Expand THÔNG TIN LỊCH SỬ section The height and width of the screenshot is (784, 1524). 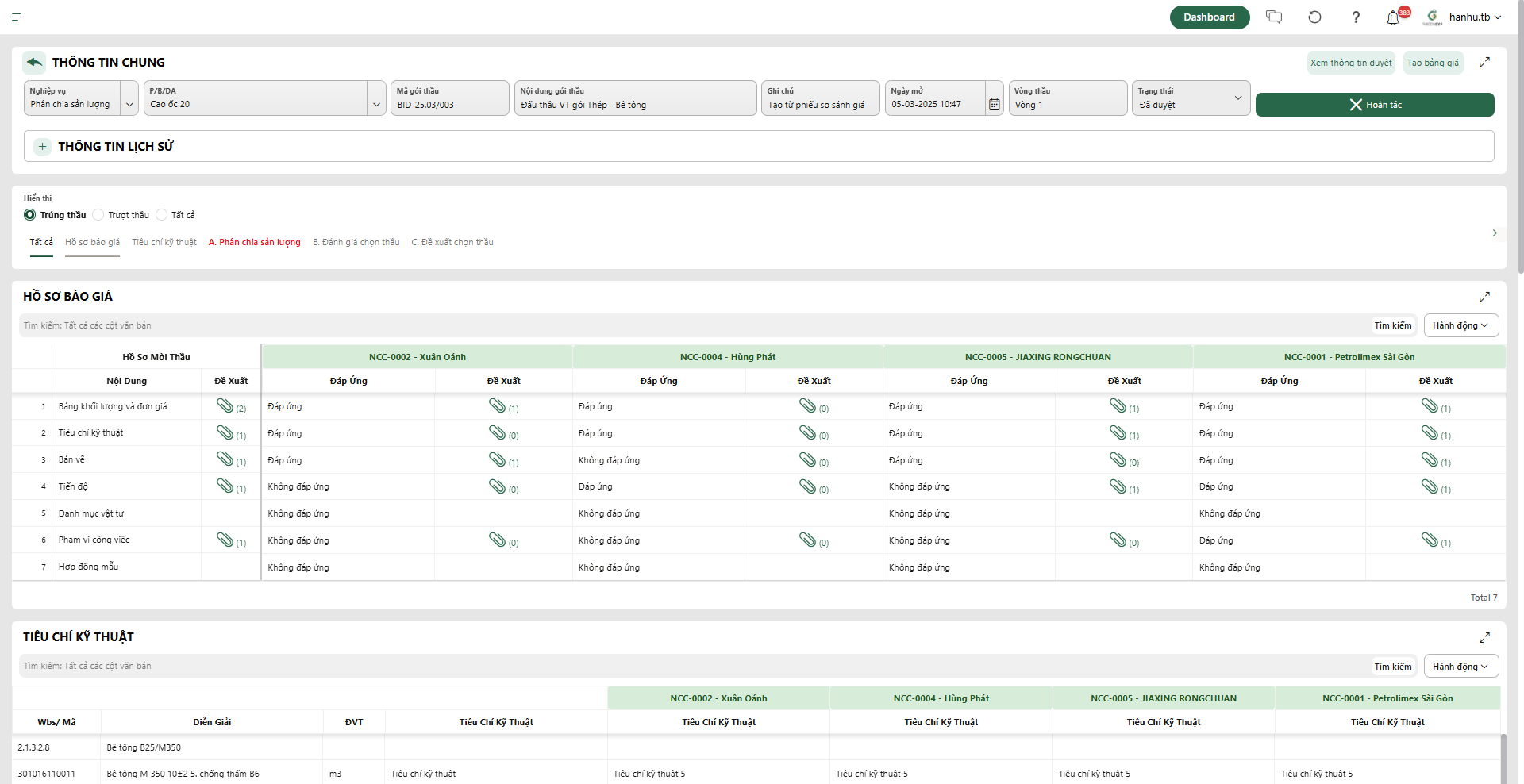point(43,147)
